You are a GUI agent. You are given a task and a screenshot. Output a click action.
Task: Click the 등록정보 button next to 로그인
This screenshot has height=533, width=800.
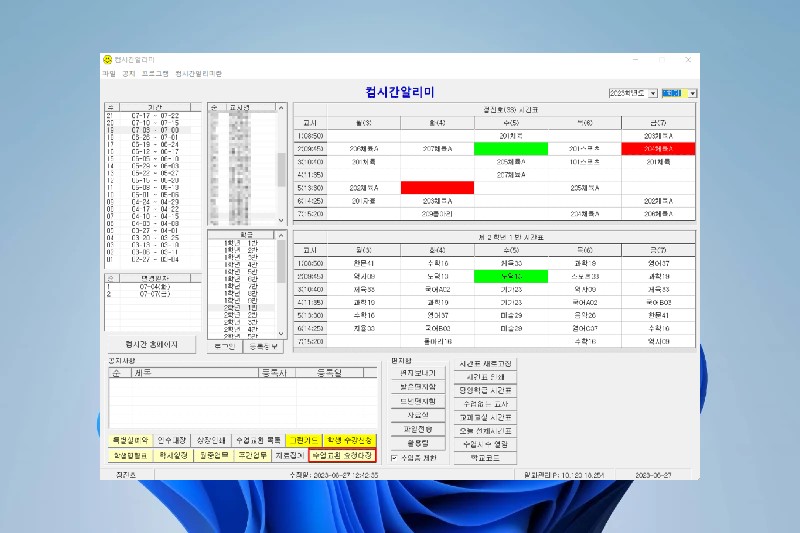coord(263,347)
